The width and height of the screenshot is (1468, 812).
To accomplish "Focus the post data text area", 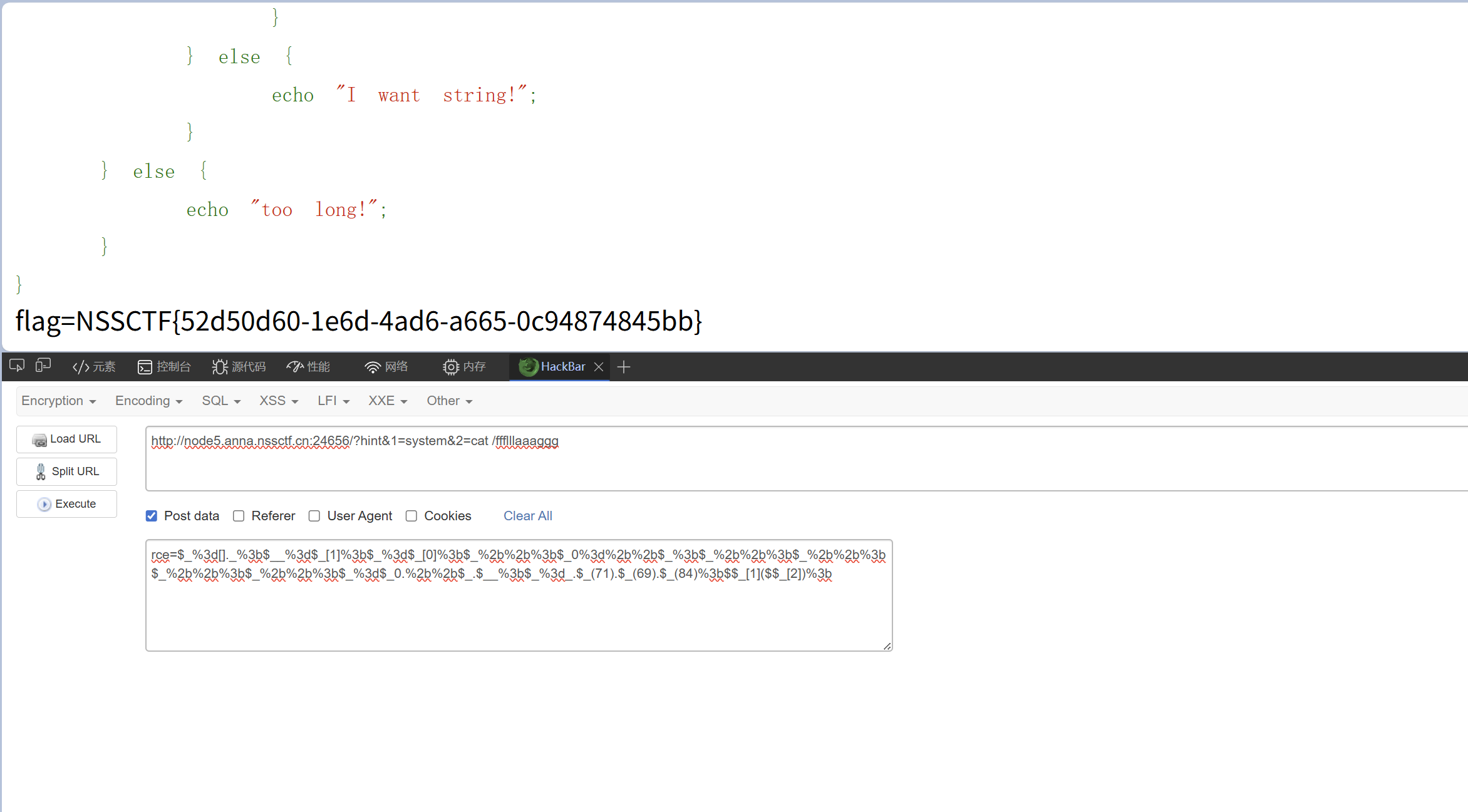I will (519, 595).
